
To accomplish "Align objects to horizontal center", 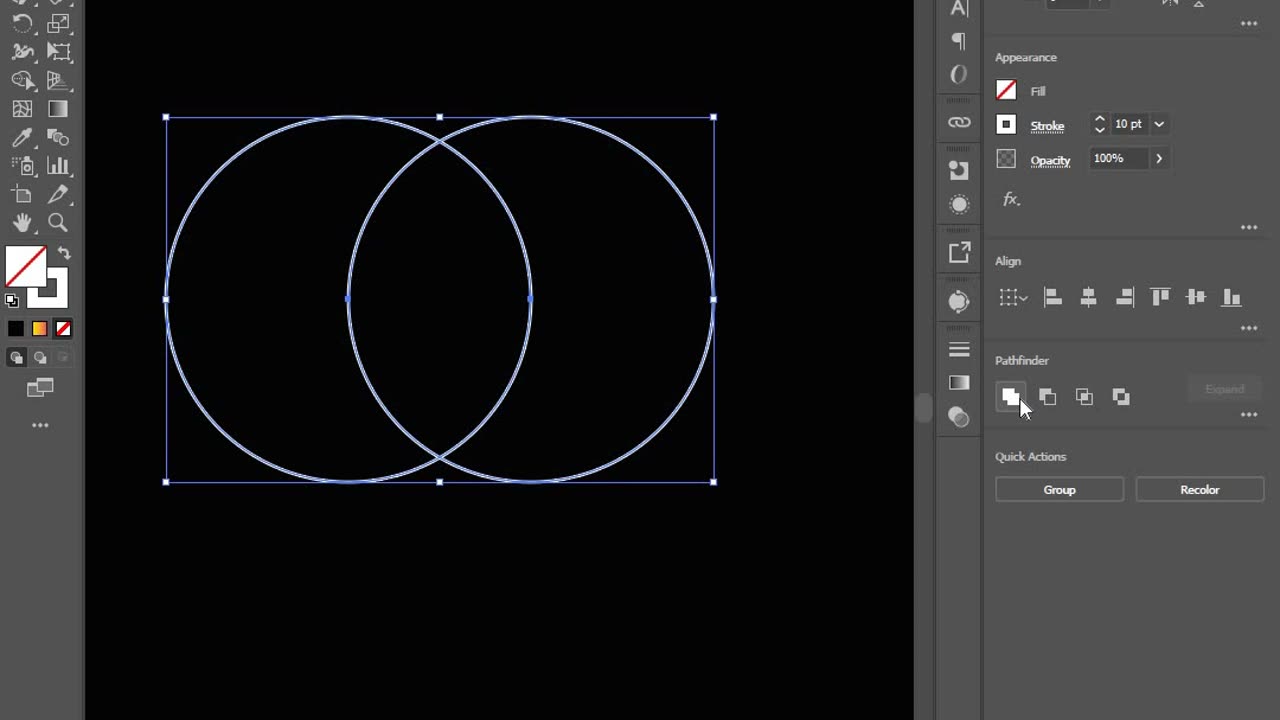I will (x=1089, y=297).
